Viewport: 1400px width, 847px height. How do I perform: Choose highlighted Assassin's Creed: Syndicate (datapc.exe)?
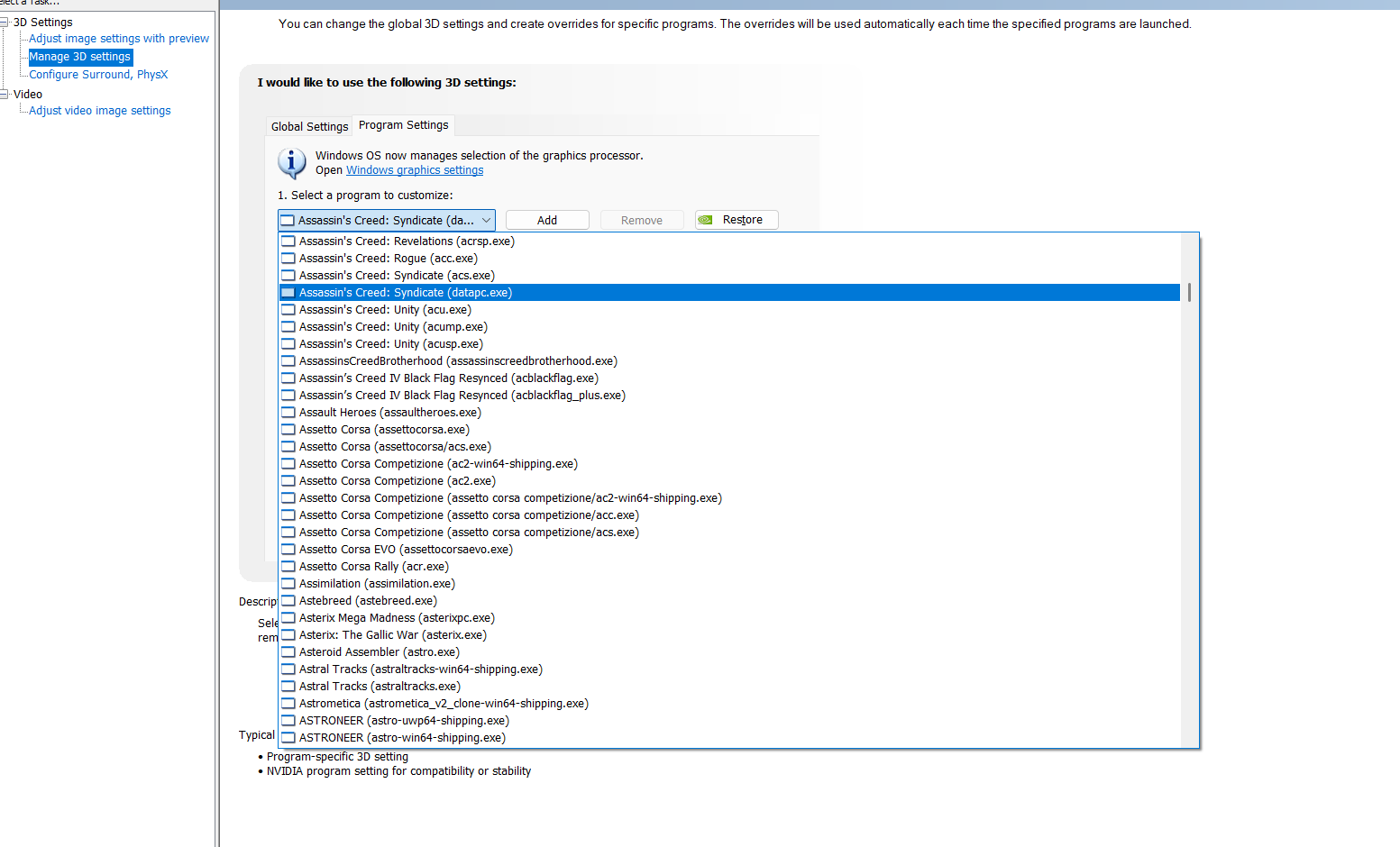[x=729, y=293]
